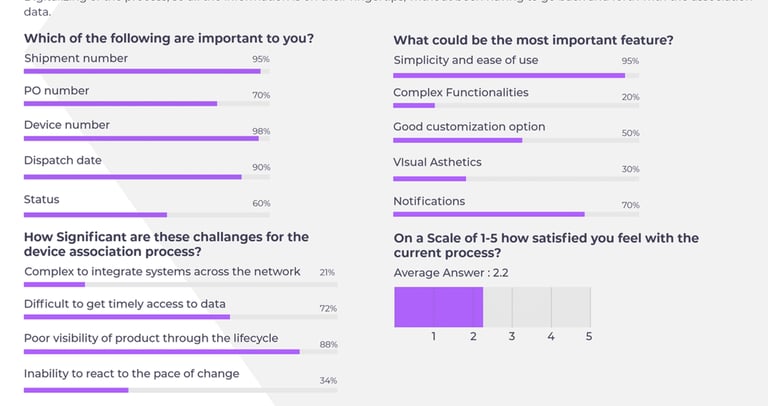This screenshot has height=406, width=768.
Task: Select the Device number 98% bar
Action: pyautogui.click(x=147, y=138)
